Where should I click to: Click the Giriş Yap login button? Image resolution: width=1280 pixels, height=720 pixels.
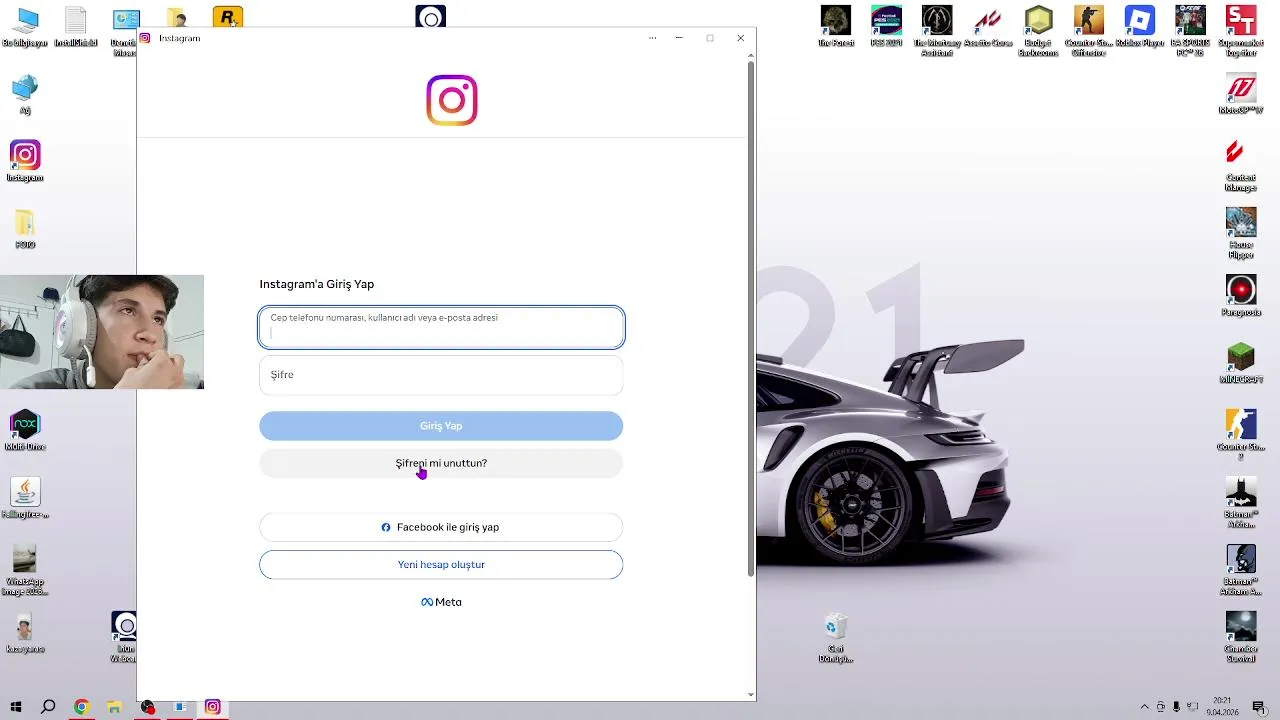click(441, 426)
